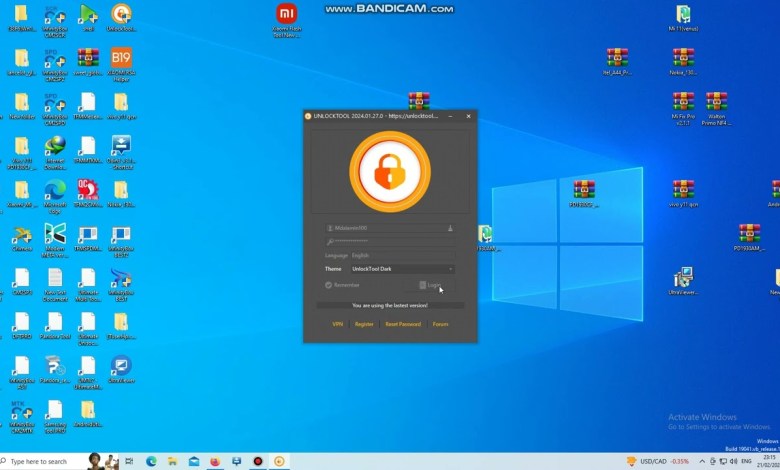Open the VPN link
The image size is (780, 470).
[x=338, y=324]
